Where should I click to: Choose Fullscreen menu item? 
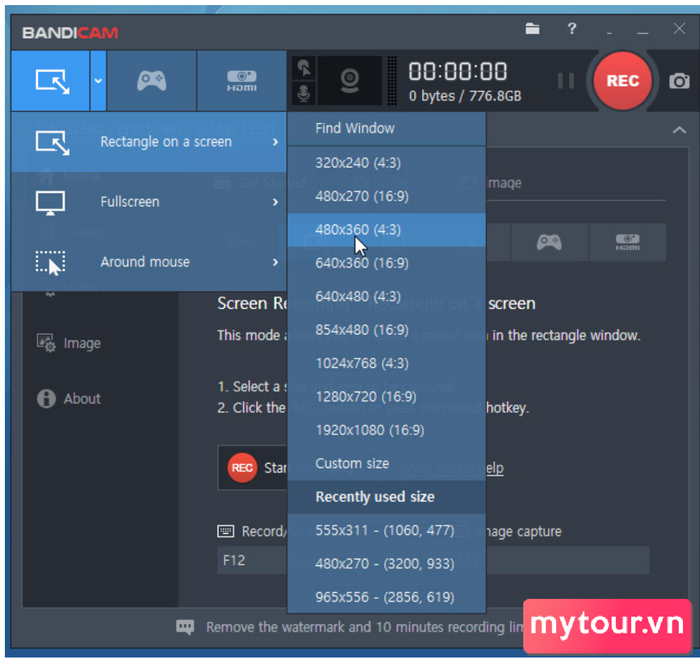point(149,202)
